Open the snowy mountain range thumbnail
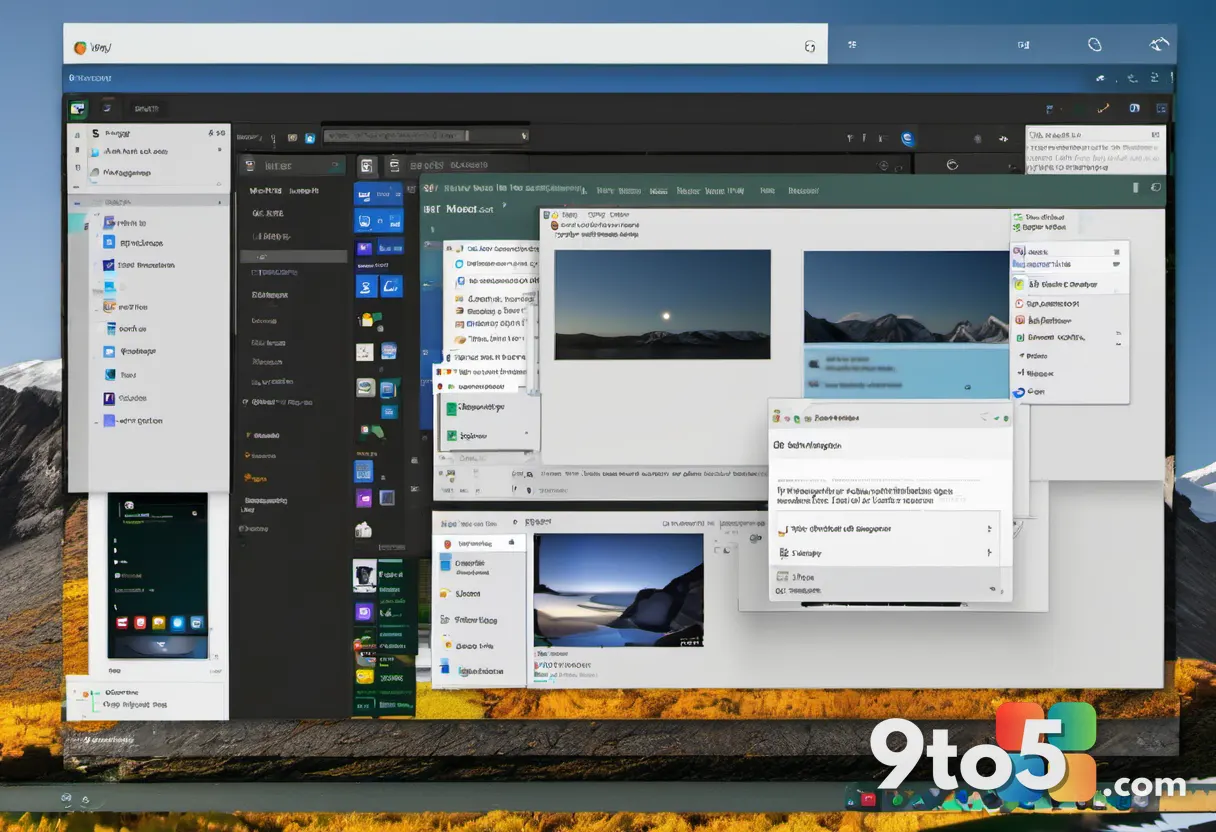 pos(906,297)
